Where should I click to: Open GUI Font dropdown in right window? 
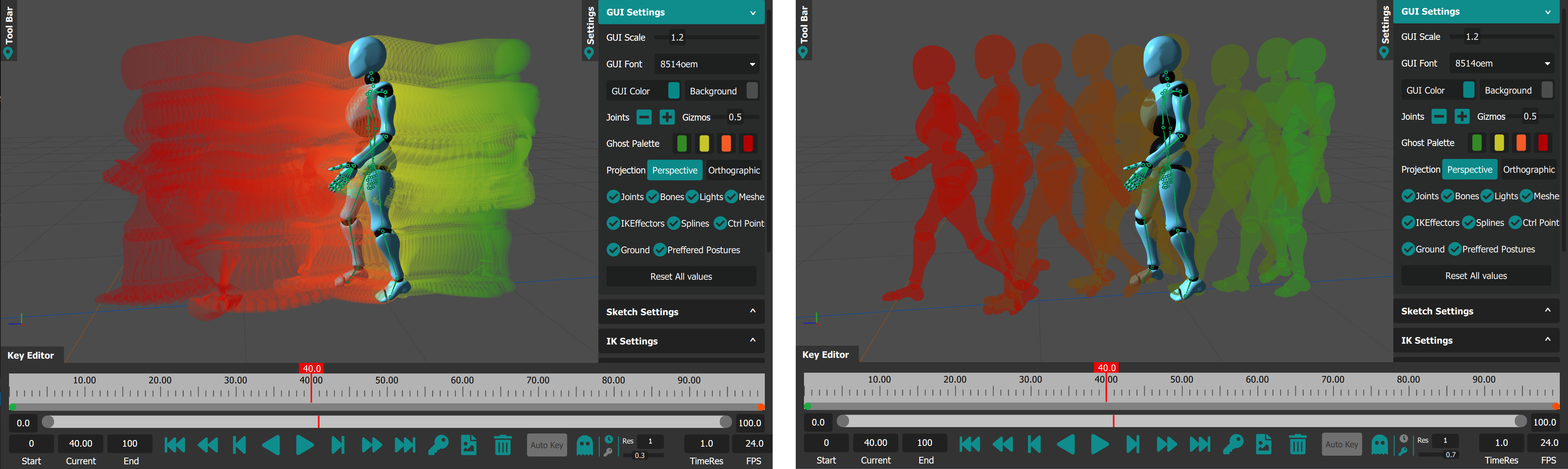point(1502,63)
